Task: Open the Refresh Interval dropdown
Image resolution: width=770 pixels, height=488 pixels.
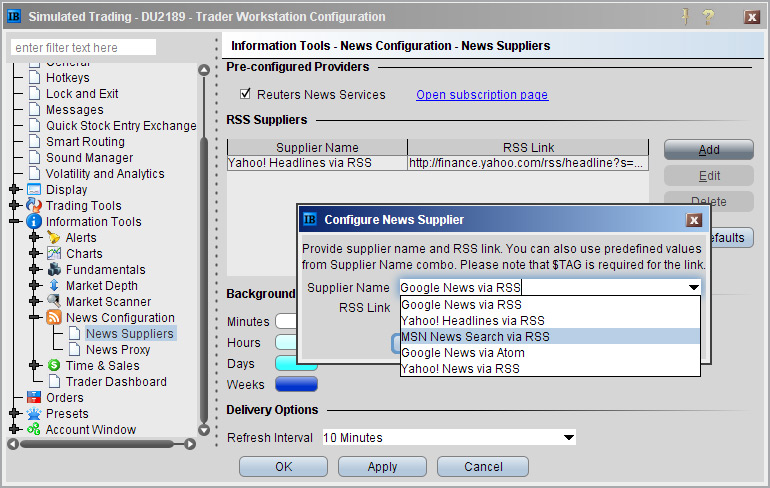Action: coord(569,437)
